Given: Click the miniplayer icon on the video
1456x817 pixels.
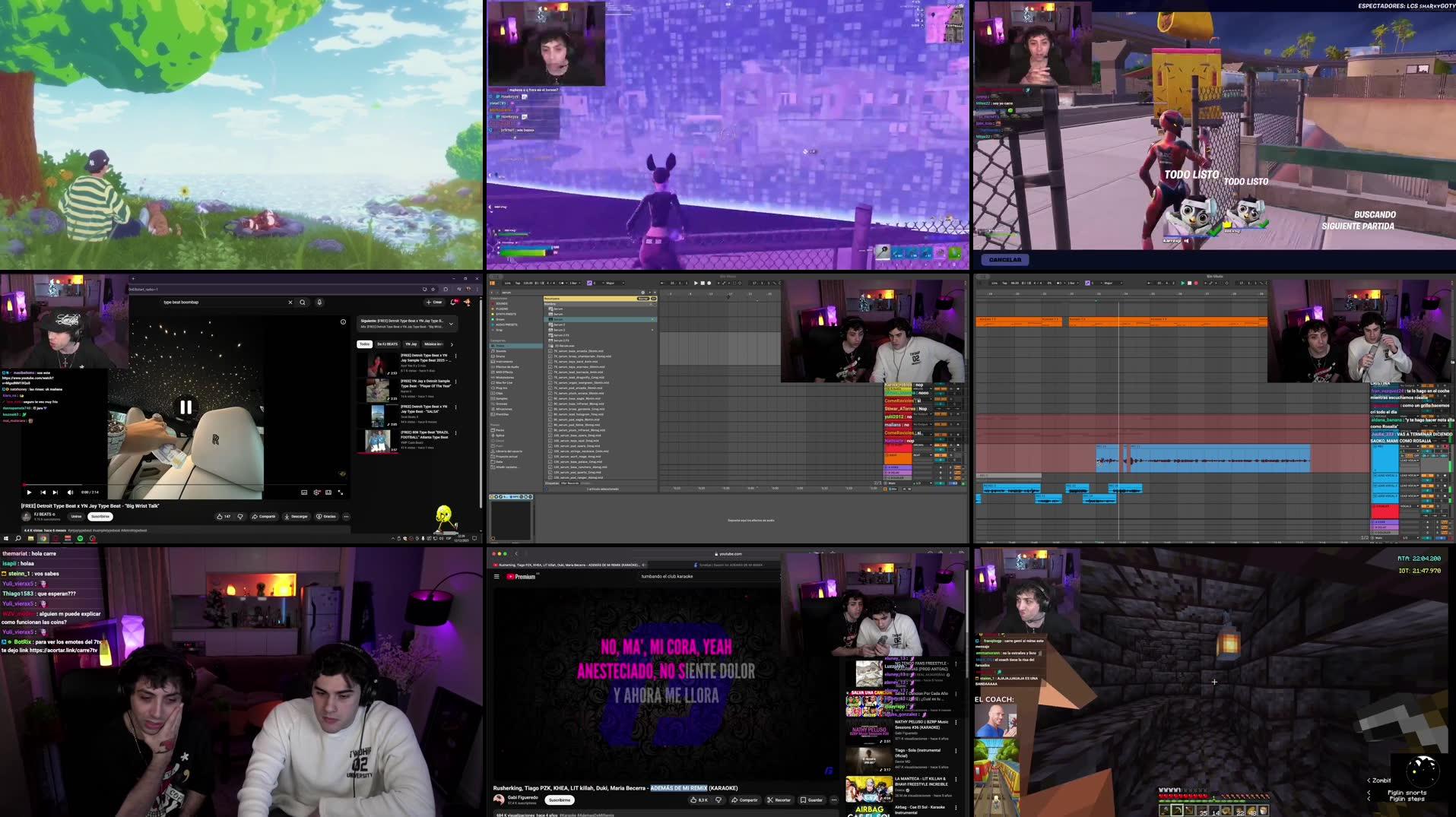Looking at the screenshot, I should [328, 492].
